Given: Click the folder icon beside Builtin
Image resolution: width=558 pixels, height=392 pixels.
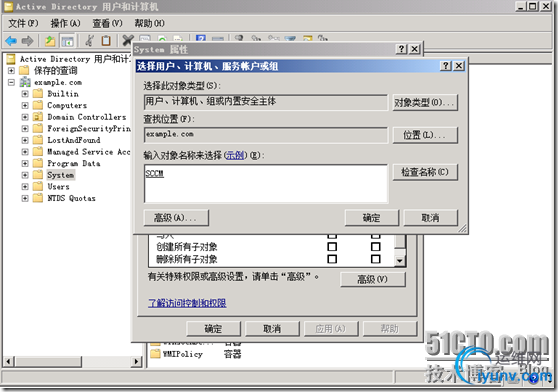Looking at the screenshot, I should 38,94.
